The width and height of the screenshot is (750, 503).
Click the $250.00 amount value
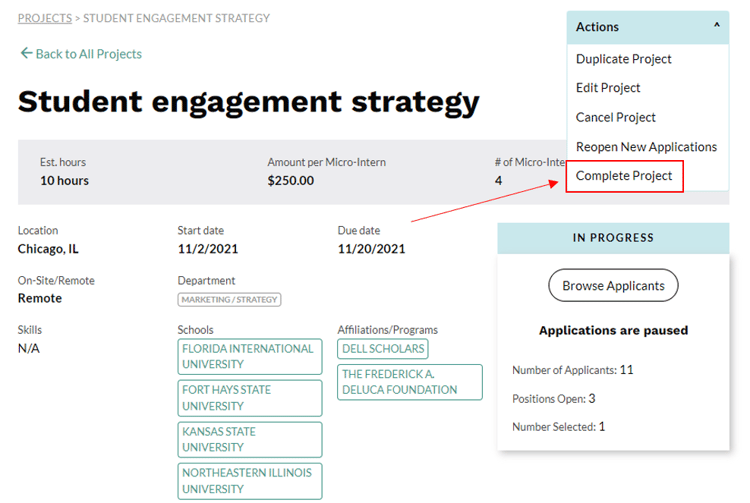pos(291,181)
